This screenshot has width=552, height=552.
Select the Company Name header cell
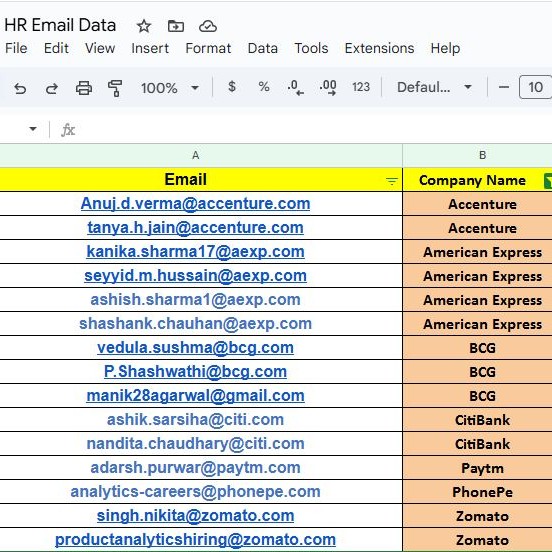pyautogui.click(x=477, y=180)
